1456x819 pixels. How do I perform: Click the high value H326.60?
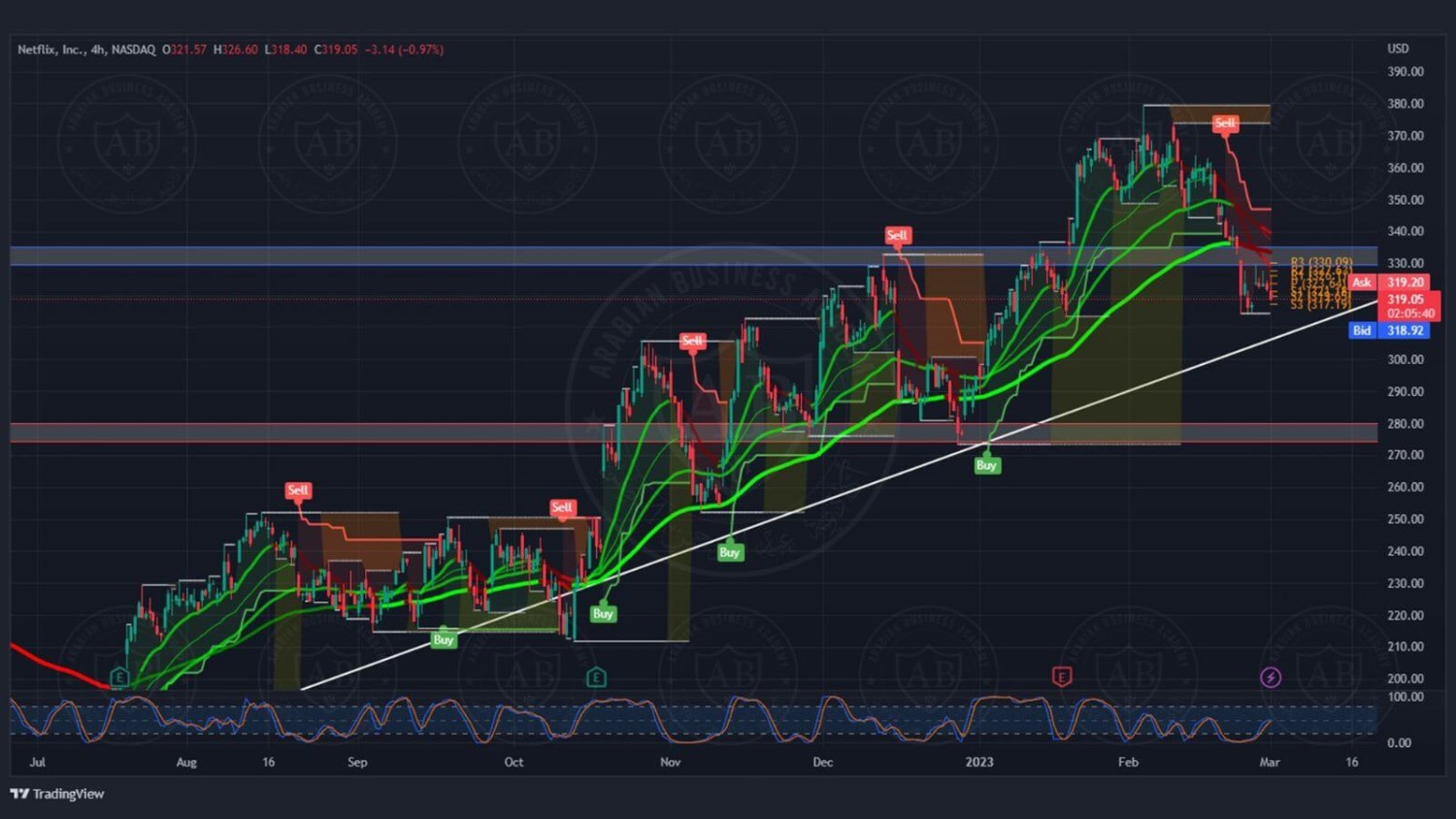(236, 49)
